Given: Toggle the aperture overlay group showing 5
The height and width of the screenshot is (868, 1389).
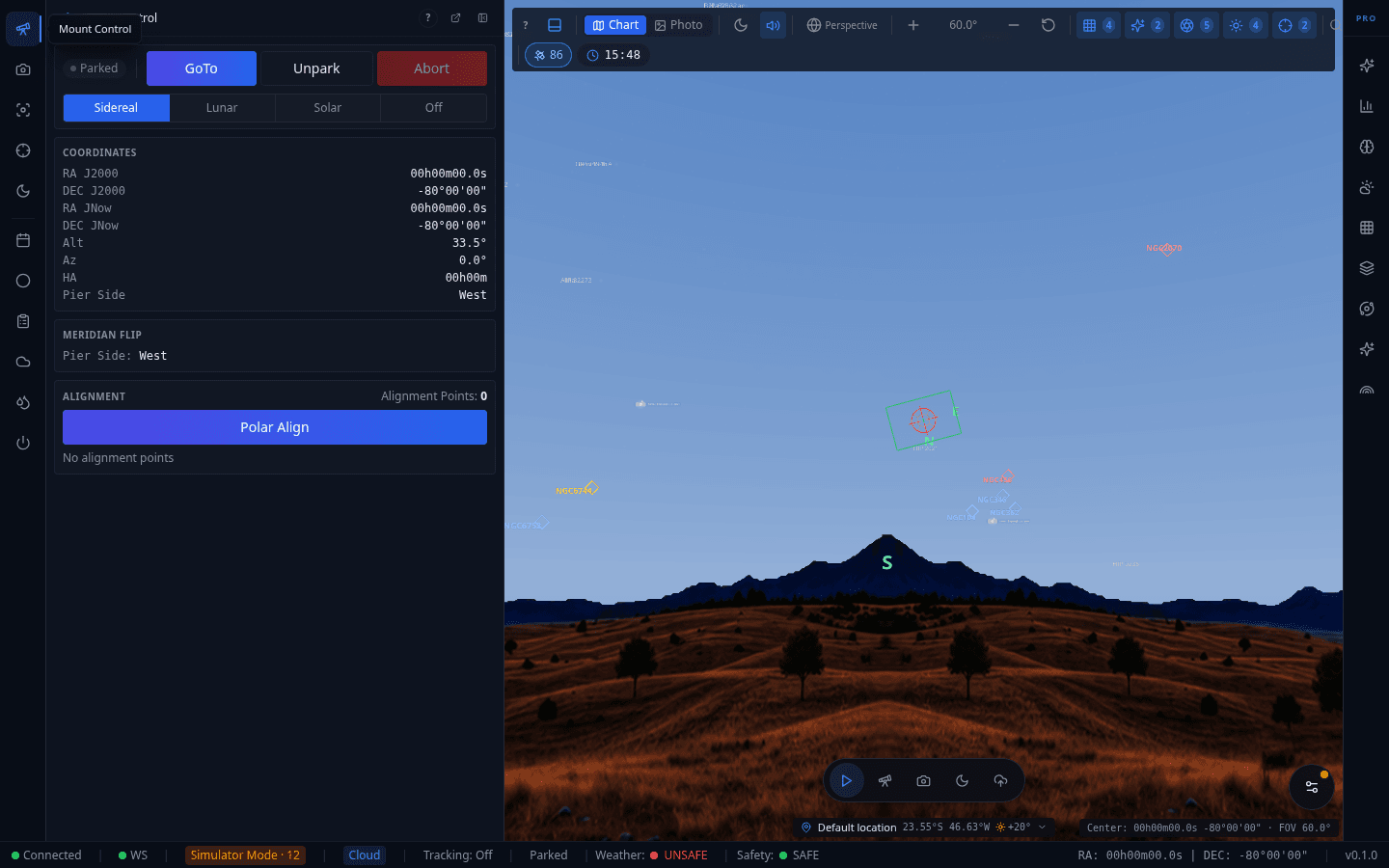Looking at the screenshot, I should coord(1196,25).
